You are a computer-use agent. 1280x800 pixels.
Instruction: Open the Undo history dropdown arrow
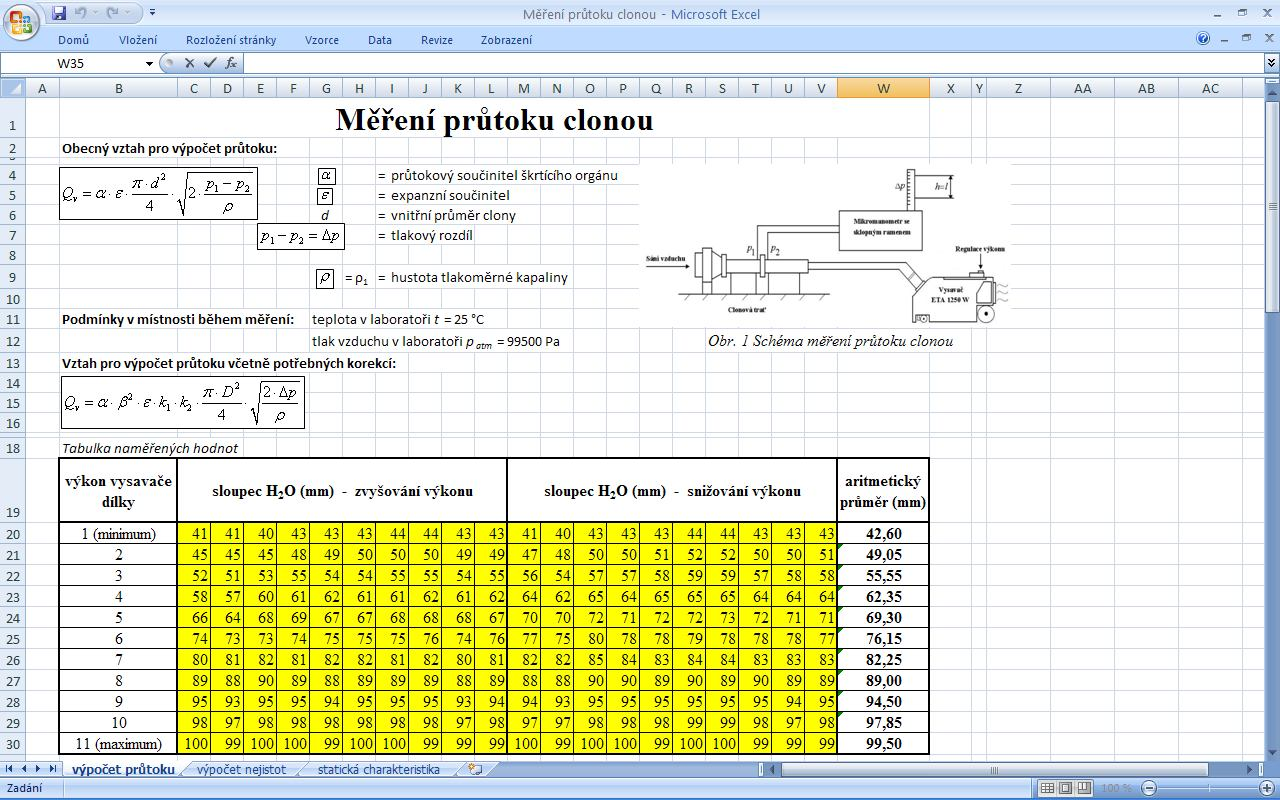pyautogui.click(x=94, y=13)
